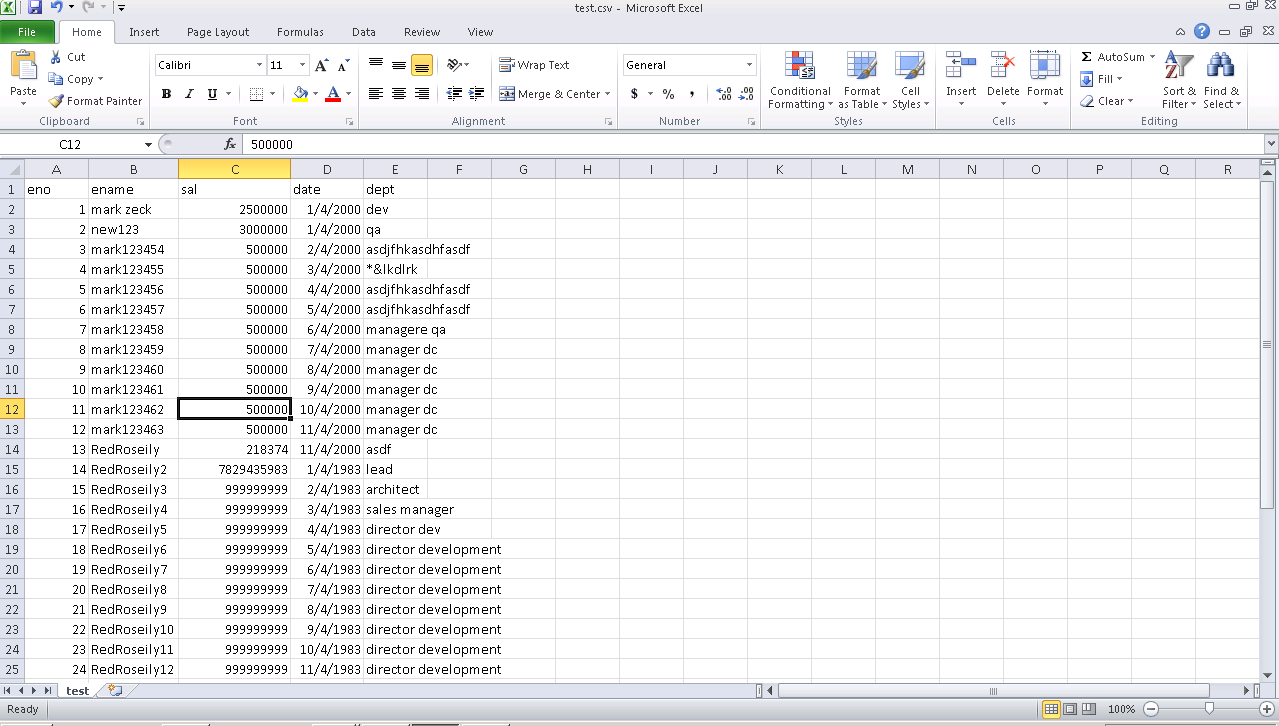Switch to the Review ribbon tab
1279x726 pixels.
coord(422,32)
